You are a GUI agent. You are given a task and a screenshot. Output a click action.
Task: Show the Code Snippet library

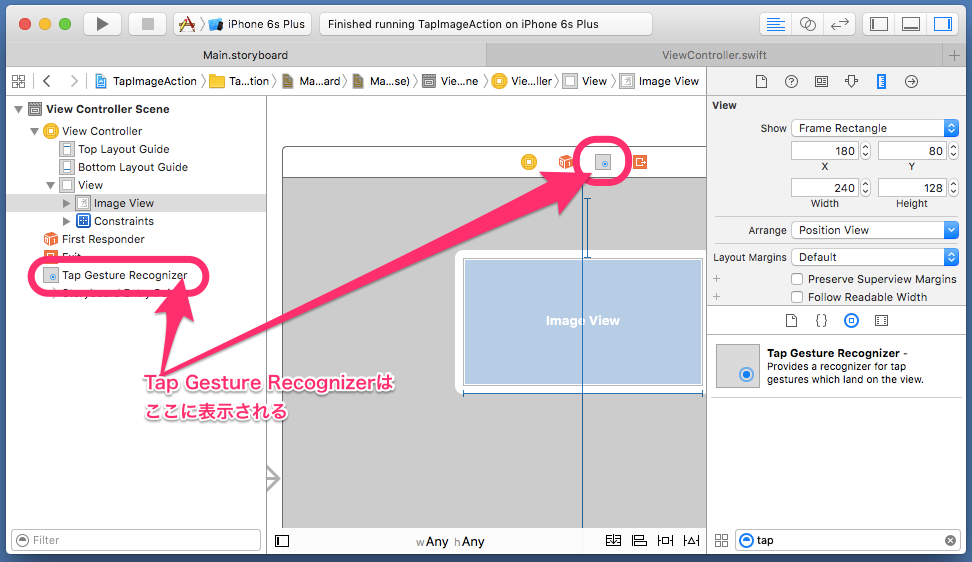click(821, 320)
